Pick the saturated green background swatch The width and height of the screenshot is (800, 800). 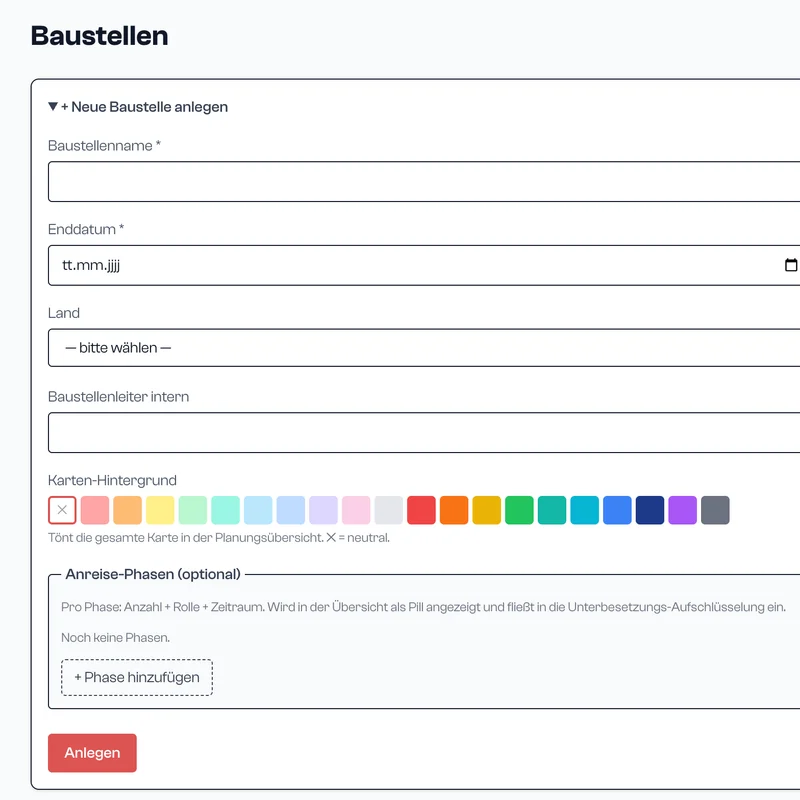point(519,510)
